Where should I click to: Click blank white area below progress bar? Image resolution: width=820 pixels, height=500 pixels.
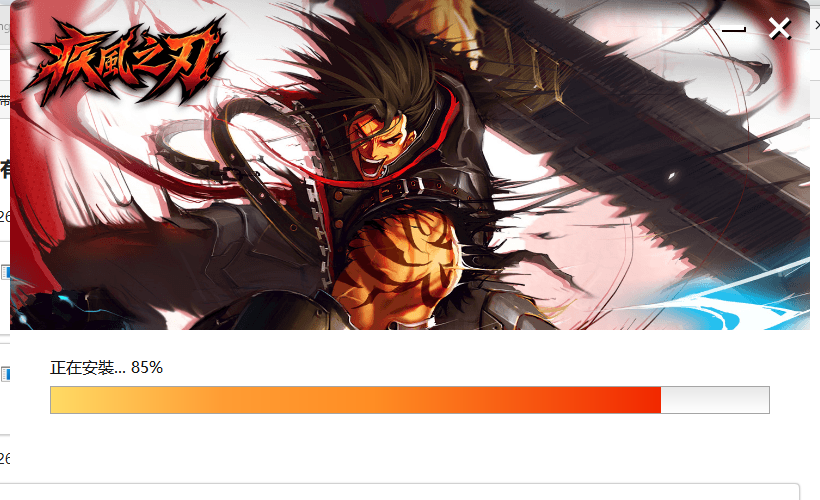pos(408,450)
